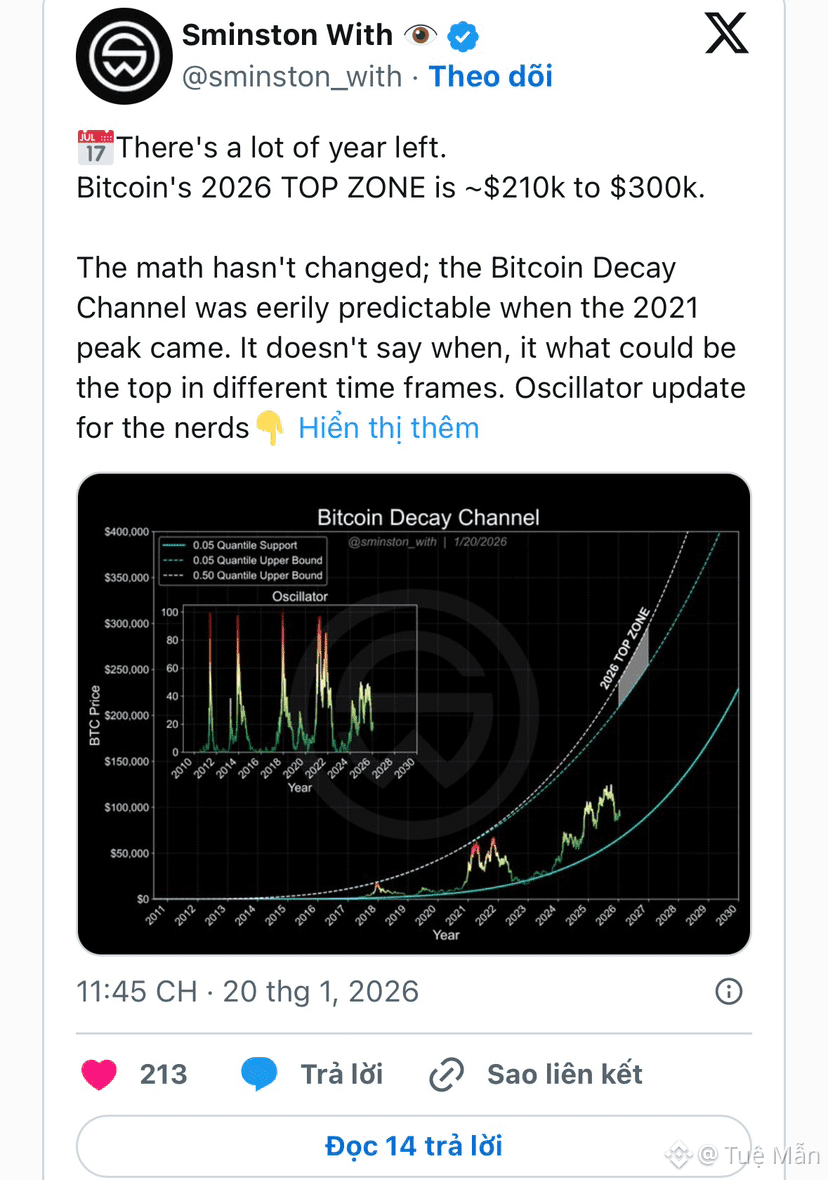Click the eye emoji in the display name
Screen dimensions: 828x1180
click(420, 36)
